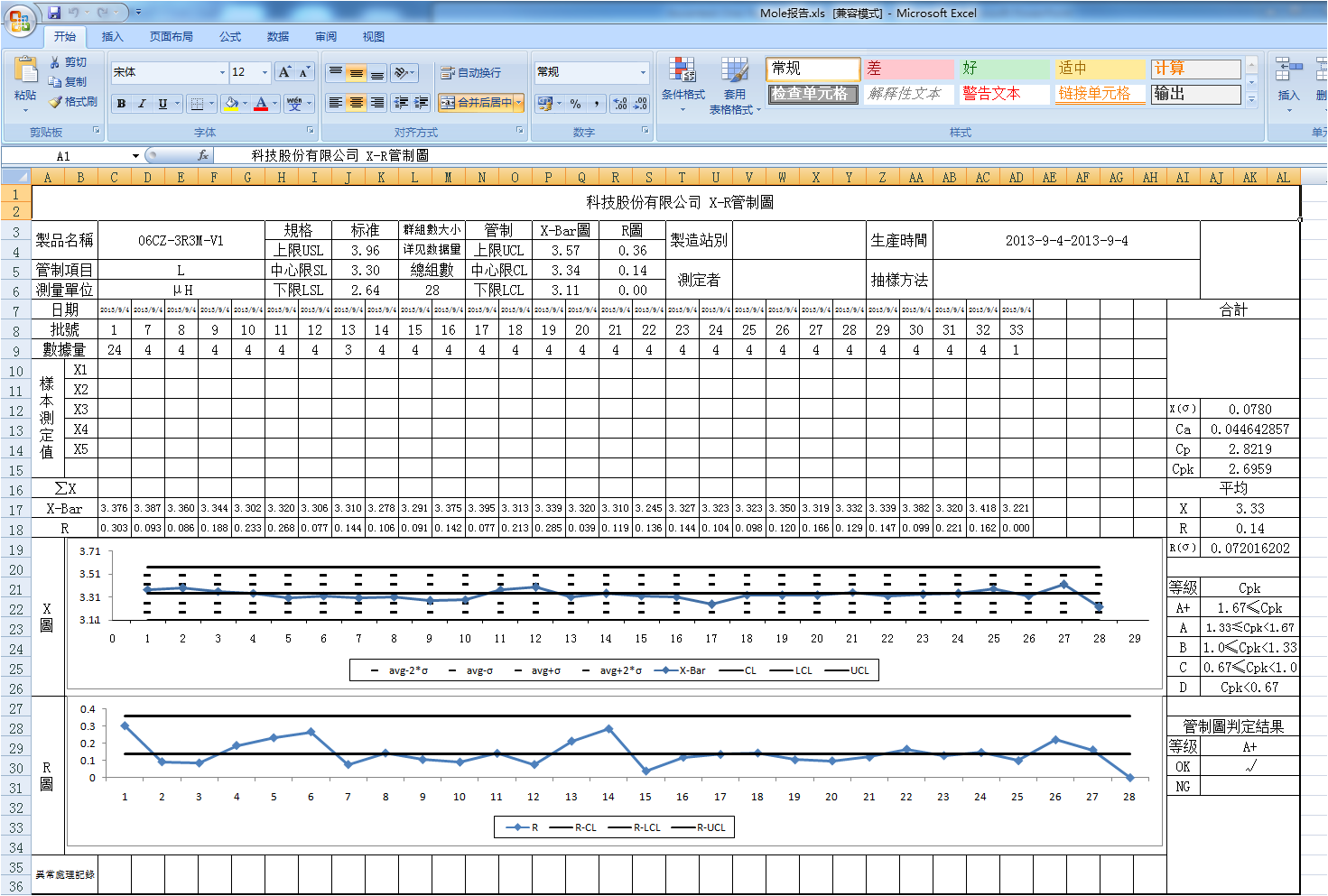Open the font group dialog launcher
Screen dimensions: 1328x896
coord(312,132)
